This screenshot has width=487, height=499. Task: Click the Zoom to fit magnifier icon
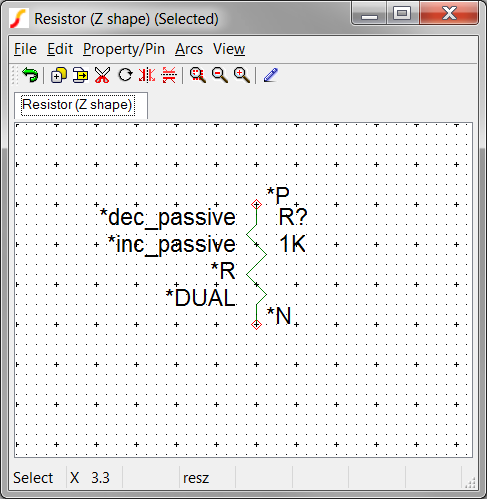[198, 75]
